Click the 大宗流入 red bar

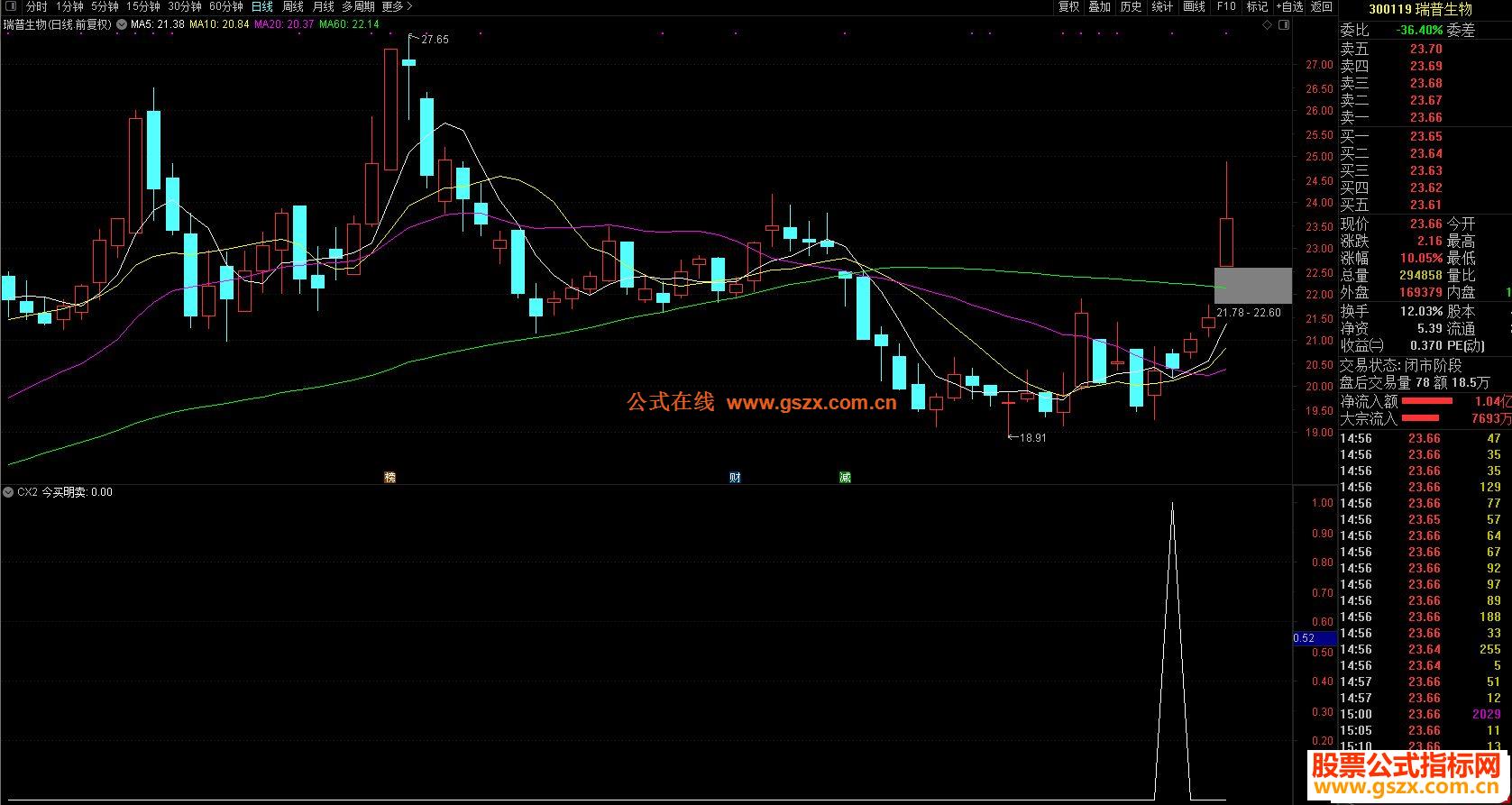coord(1419,418)
